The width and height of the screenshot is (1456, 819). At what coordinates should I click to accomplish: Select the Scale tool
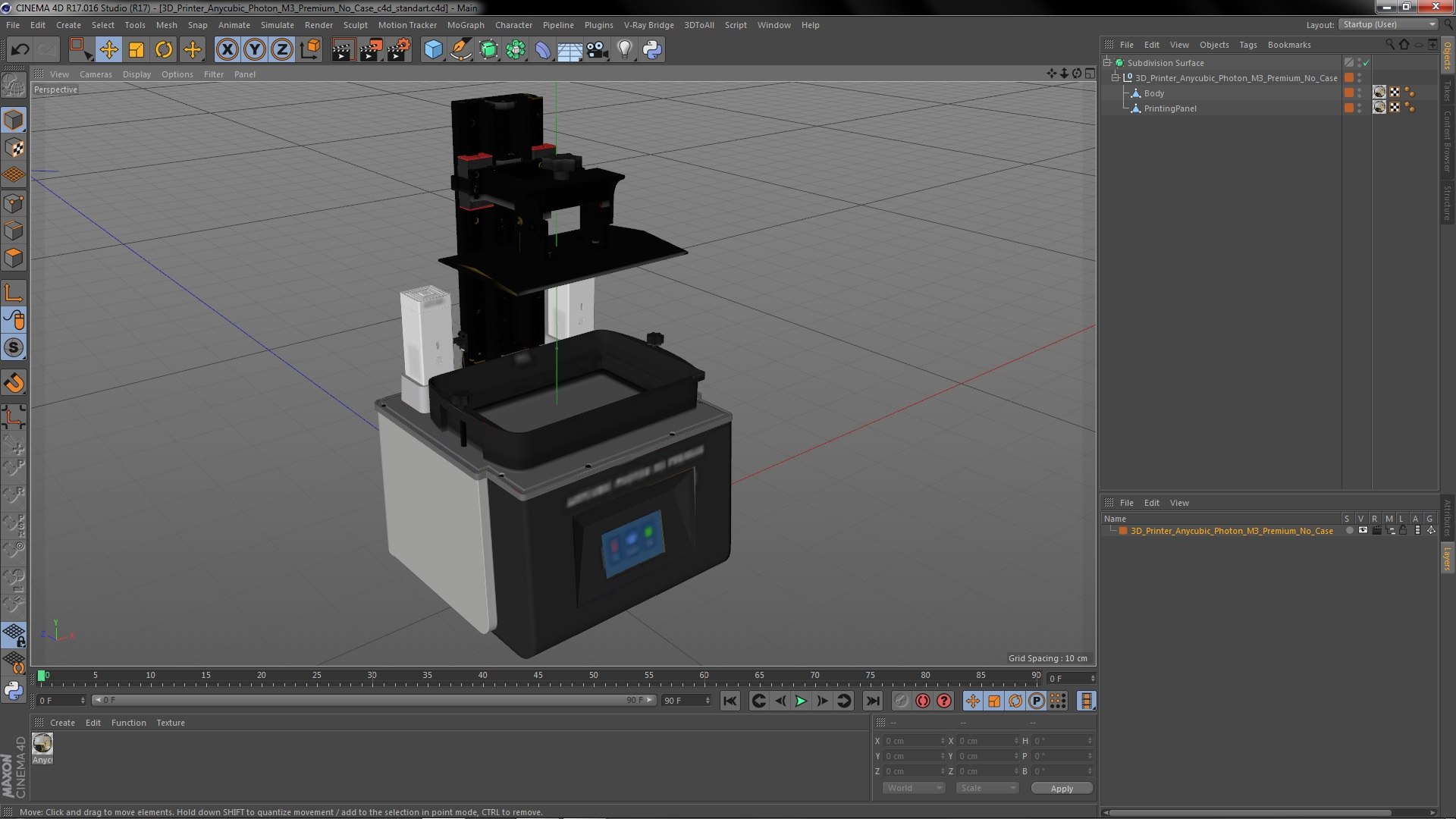click(136, 50)
